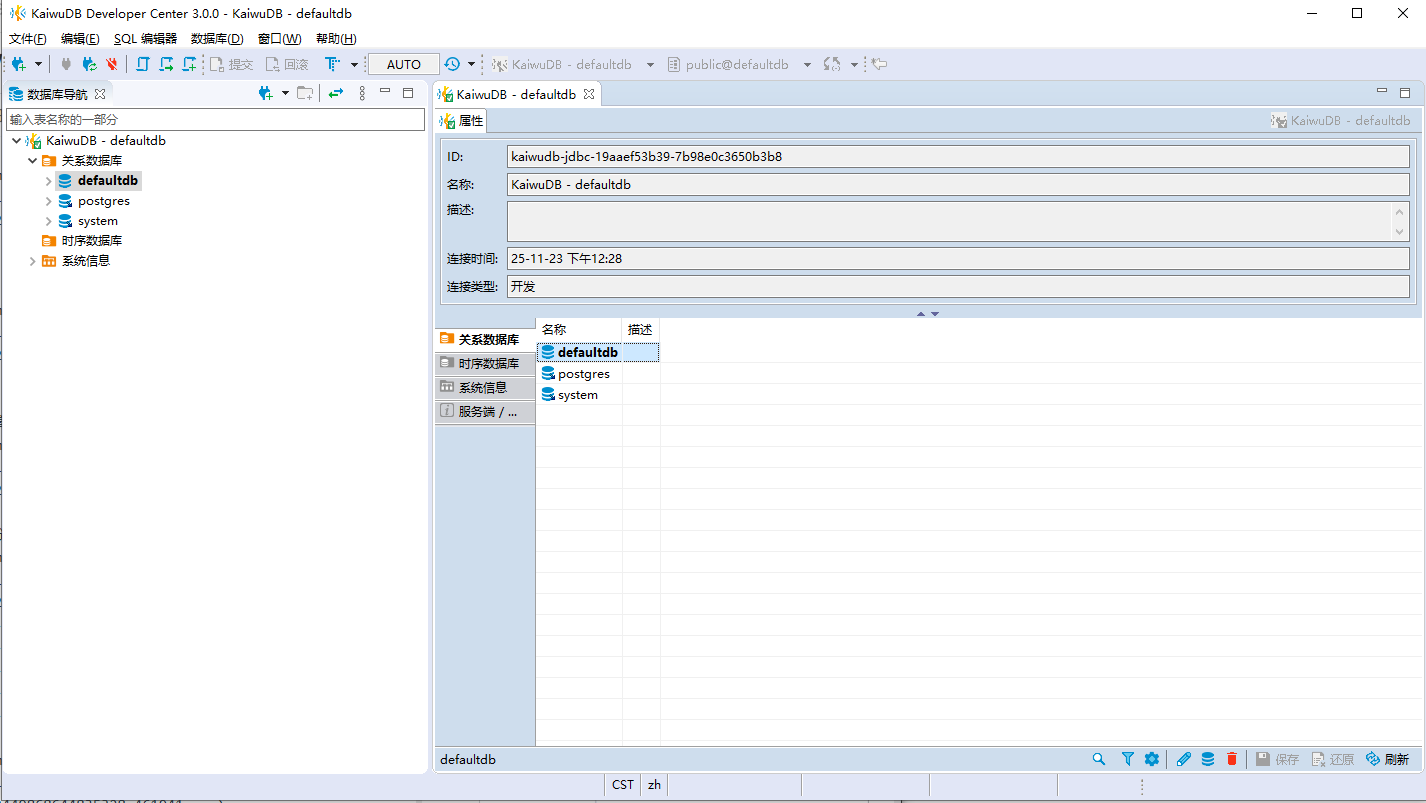Collapse the KaiwuDB - defaultdb connection node

click(16, 141)
